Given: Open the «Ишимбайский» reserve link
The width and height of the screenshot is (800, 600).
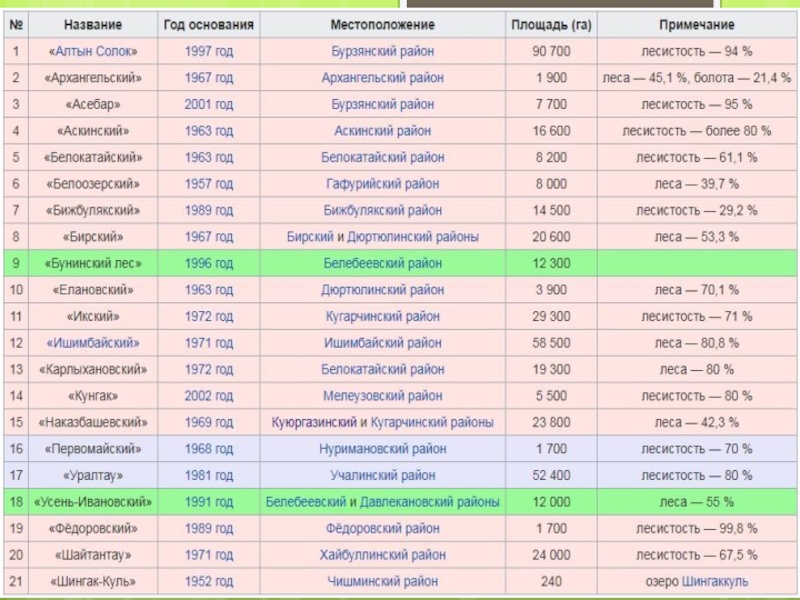Looking at the screenshot, I should click(x=93, y=343).
